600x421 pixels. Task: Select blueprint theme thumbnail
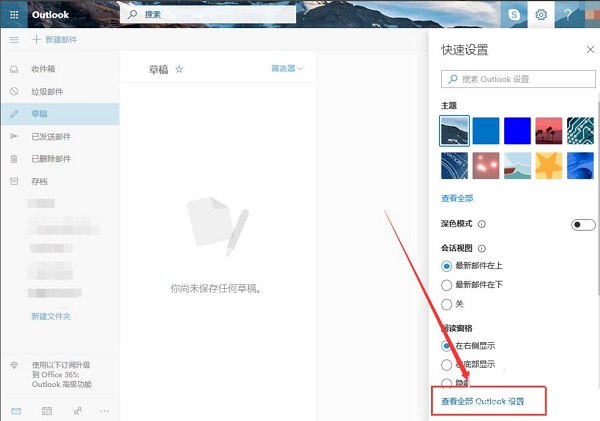pos(455,166)
